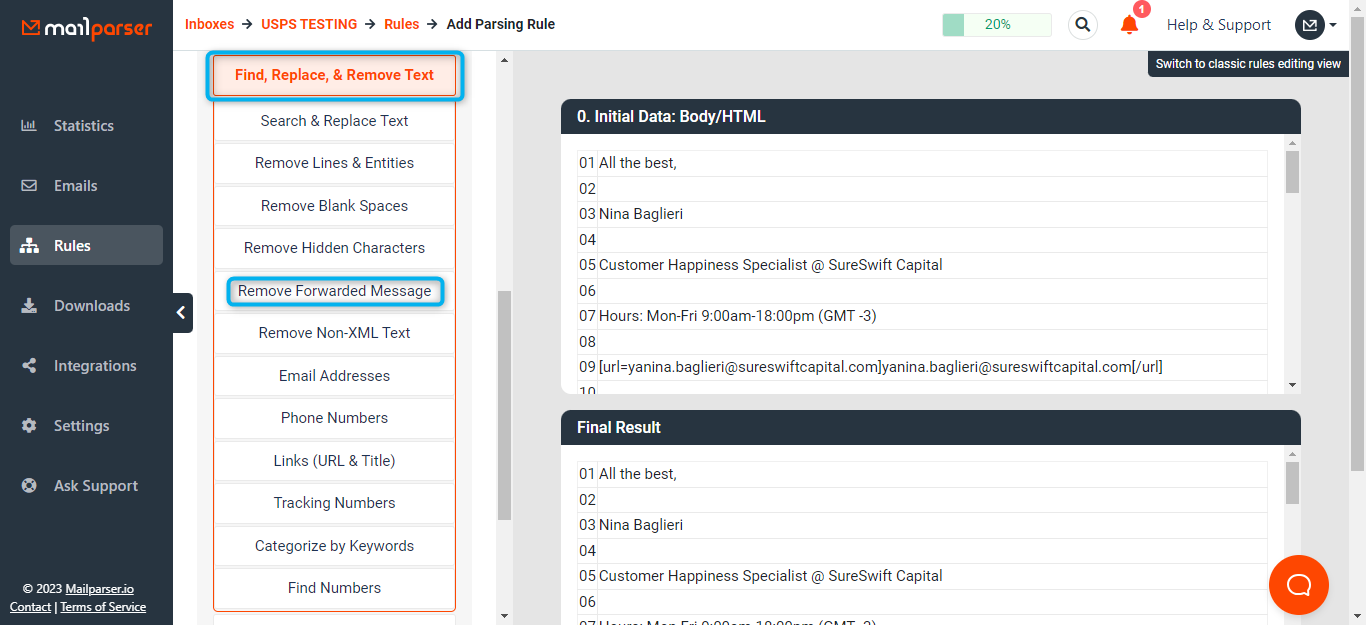
Task: Open the live chat bubble icon
Action: 1298,584
